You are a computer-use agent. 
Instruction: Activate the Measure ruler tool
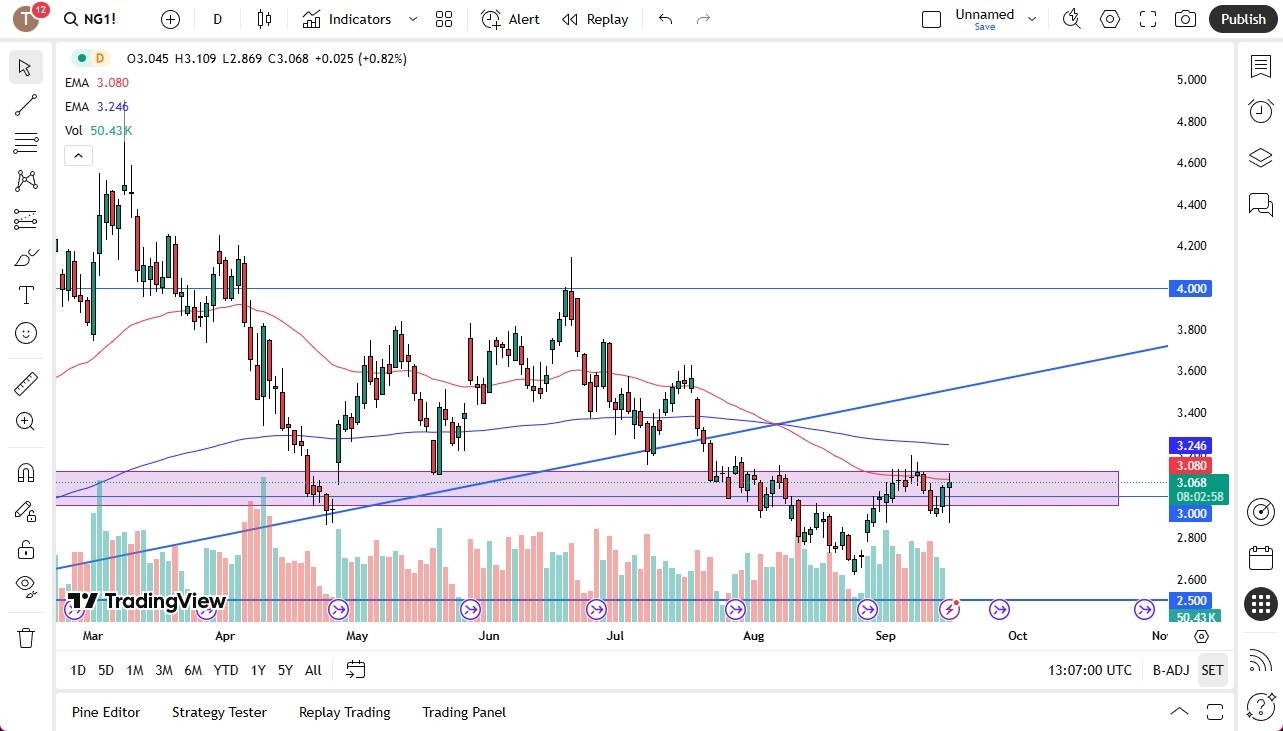(25, 383)
